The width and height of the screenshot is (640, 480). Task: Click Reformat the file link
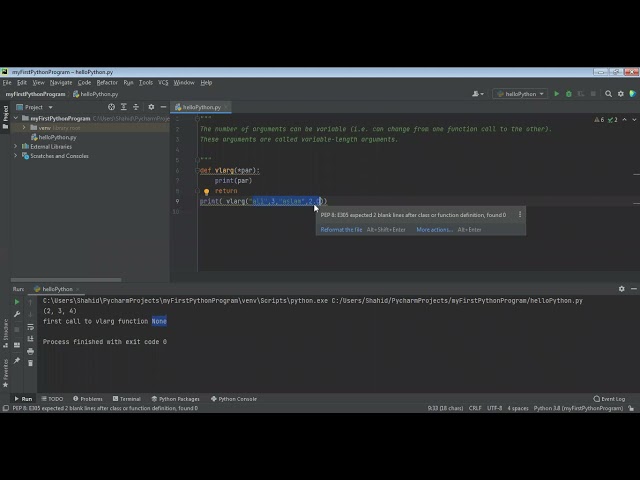coord(341,229)
